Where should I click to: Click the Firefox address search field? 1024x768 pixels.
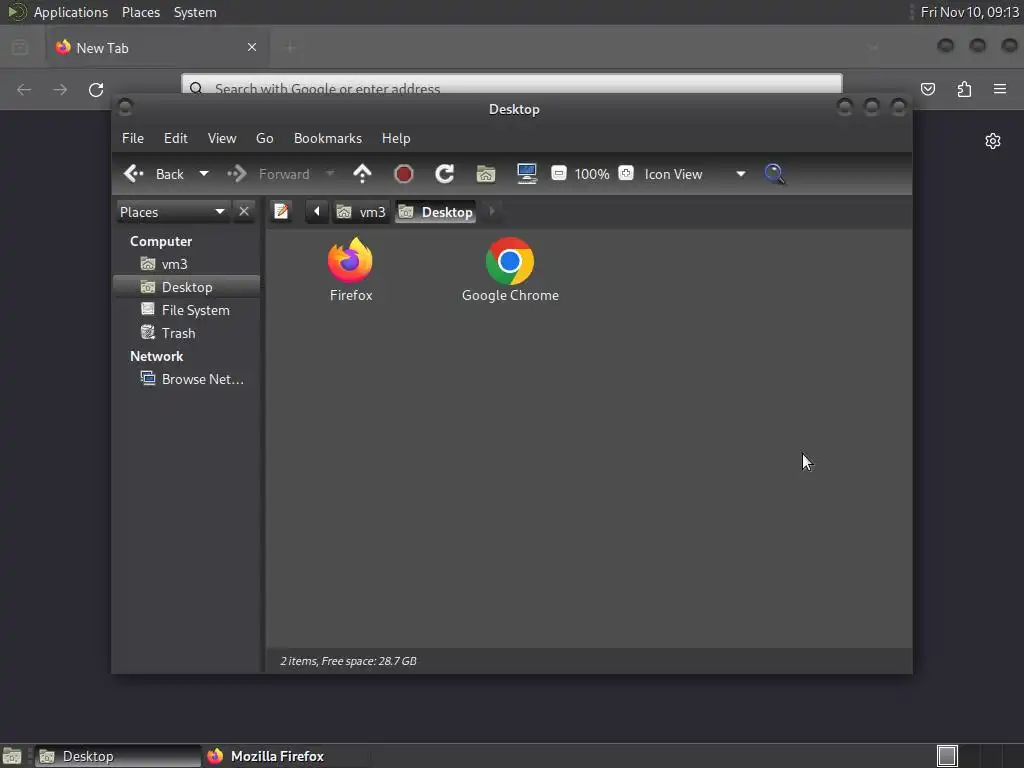[x=512, y=86]
